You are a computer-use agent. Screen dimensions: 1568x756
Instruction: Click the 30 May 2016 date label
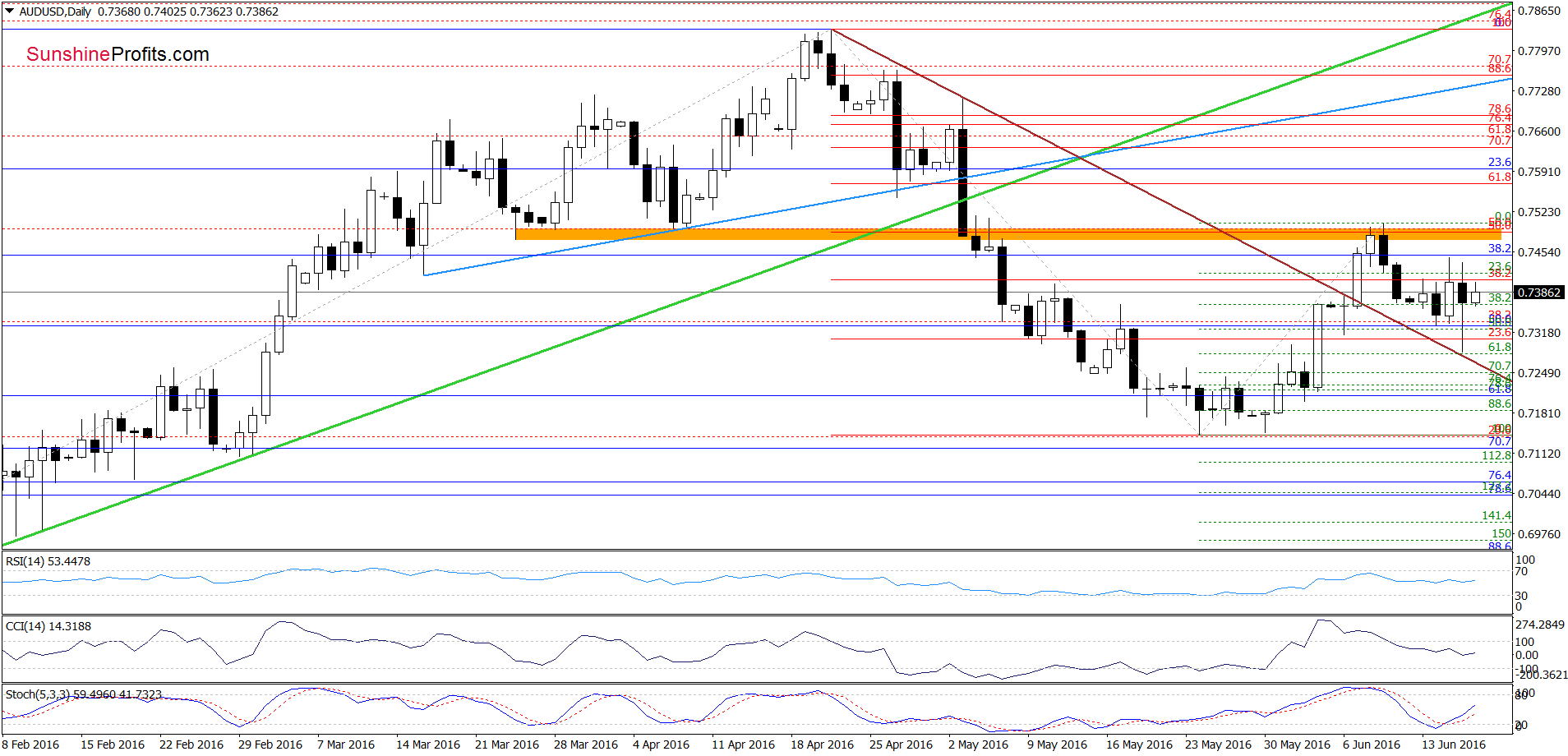[x=1297, y=744]
